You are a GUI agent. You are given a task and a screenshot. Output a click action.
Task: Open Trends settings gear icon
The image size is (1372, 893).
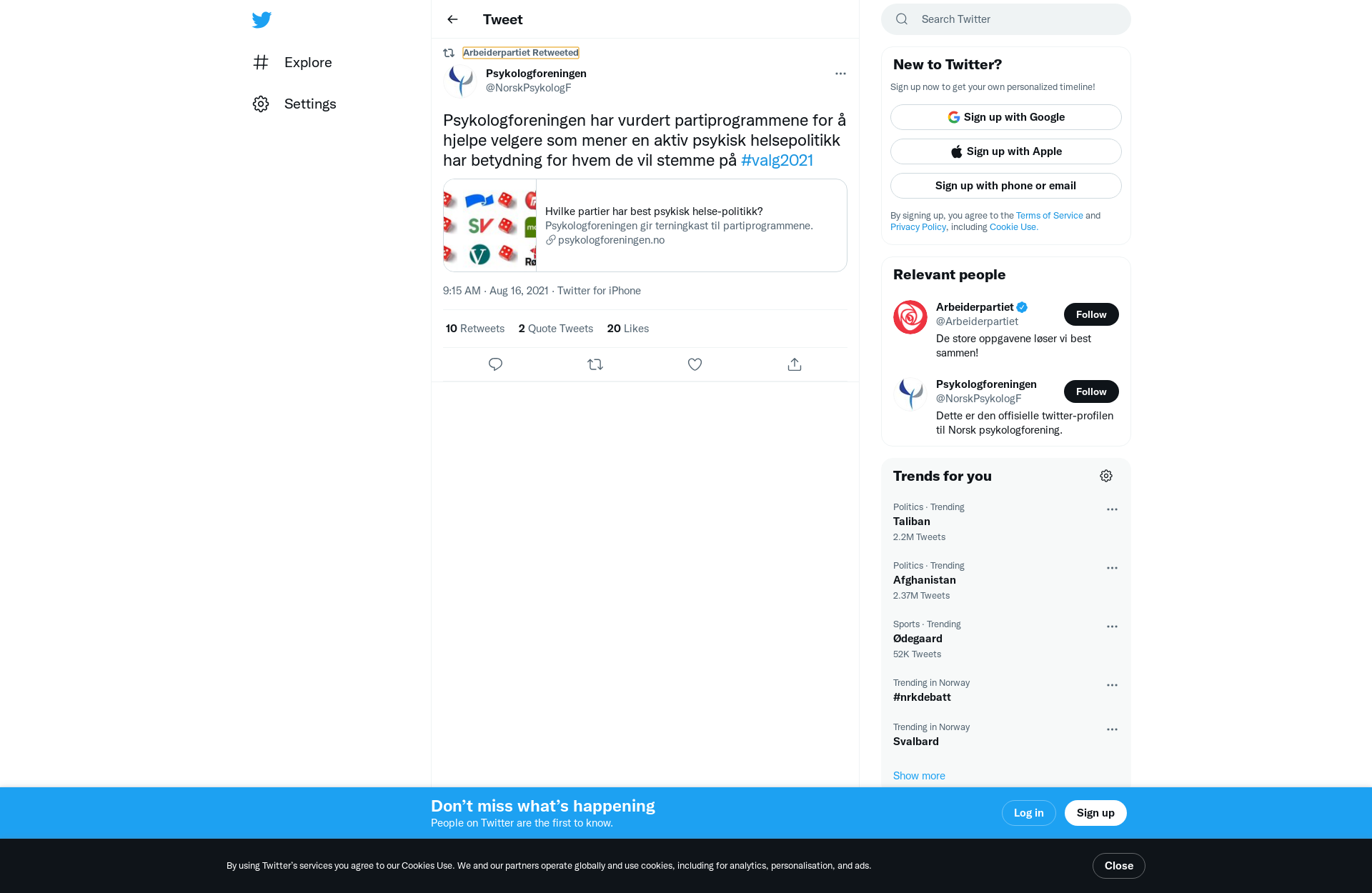pos(1106,476)
